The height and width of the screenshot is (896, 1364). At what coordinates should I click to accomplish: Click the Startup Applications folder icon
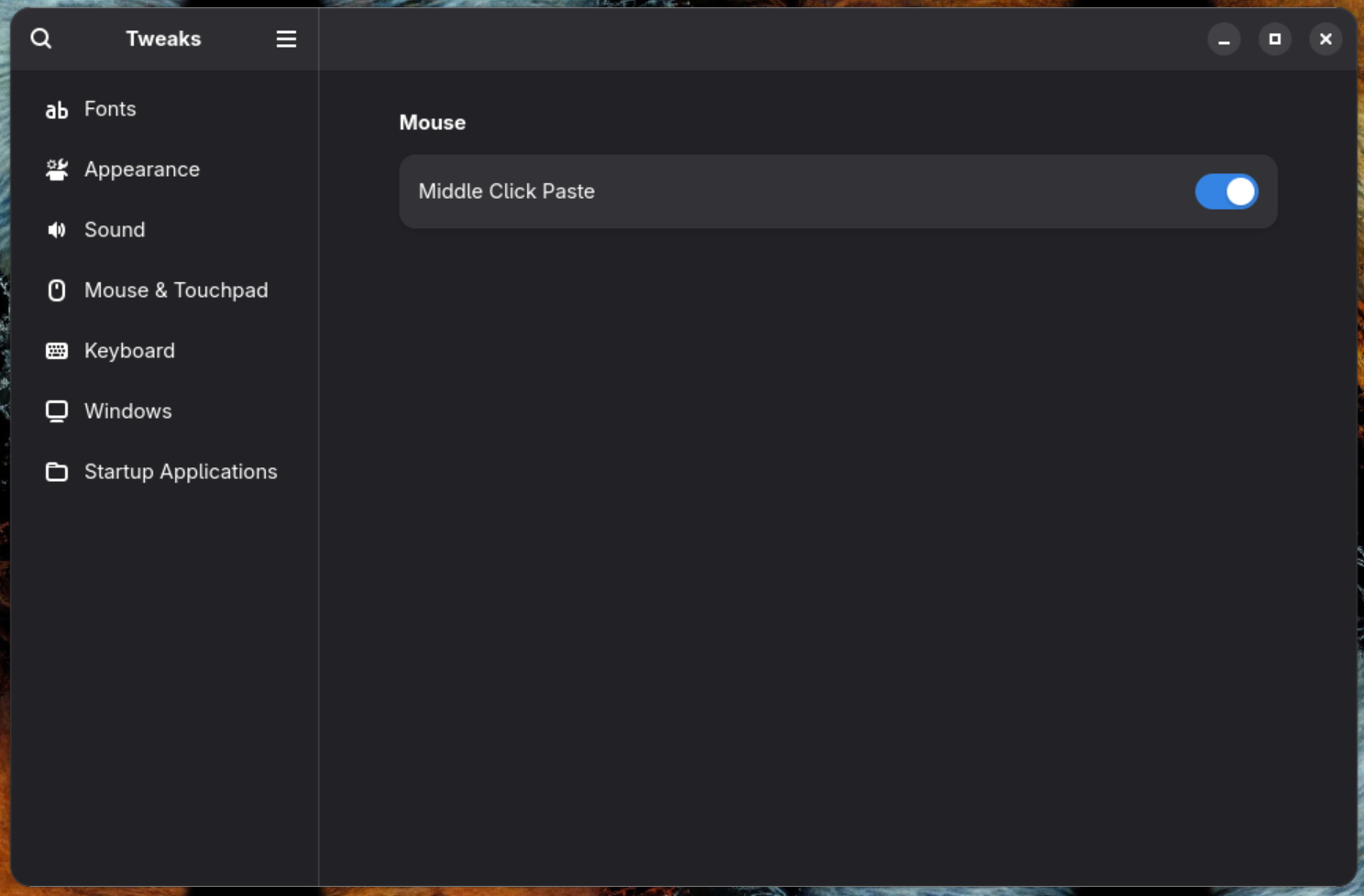56,471
